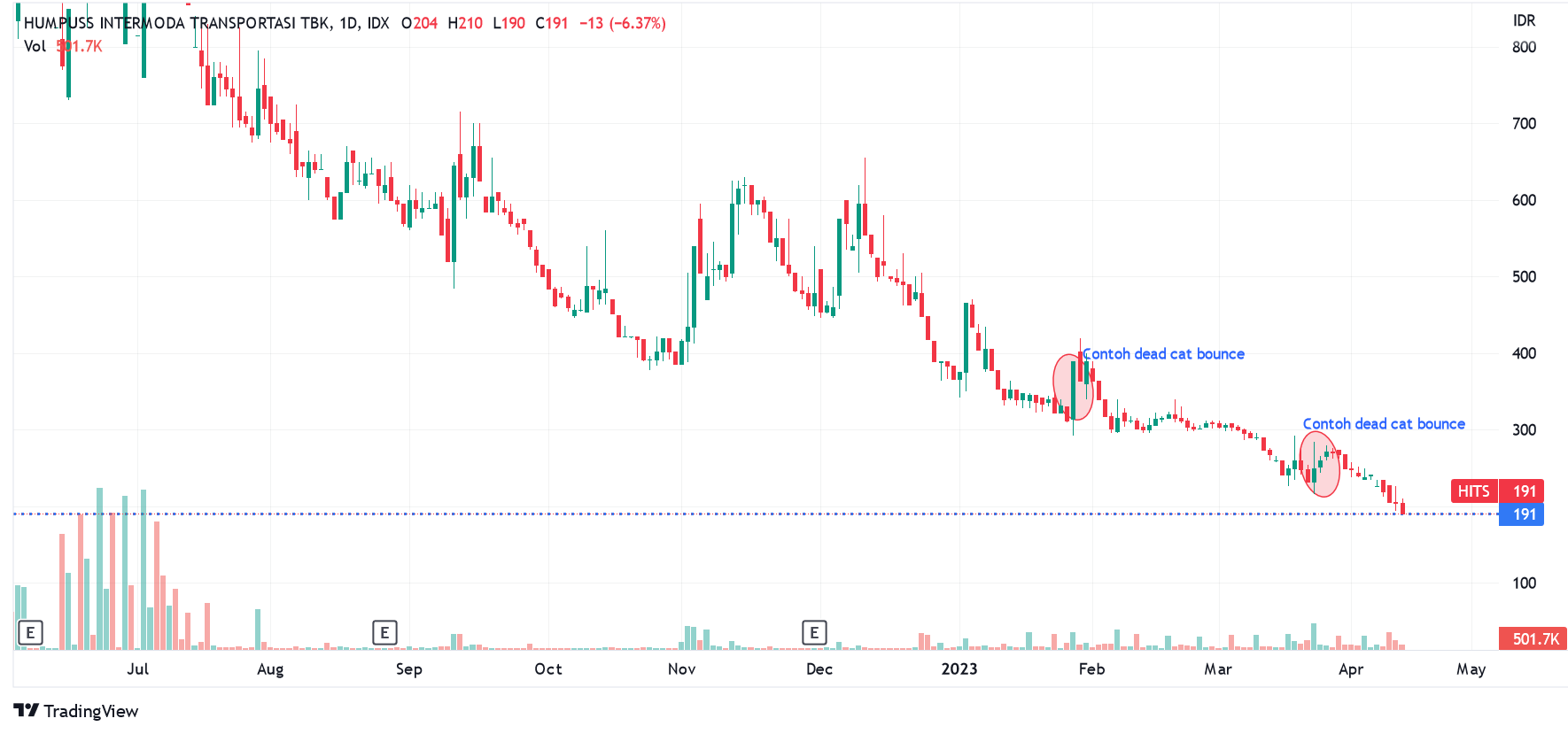
Task: Click the H210 high value
Action: (x=465, y=23)
